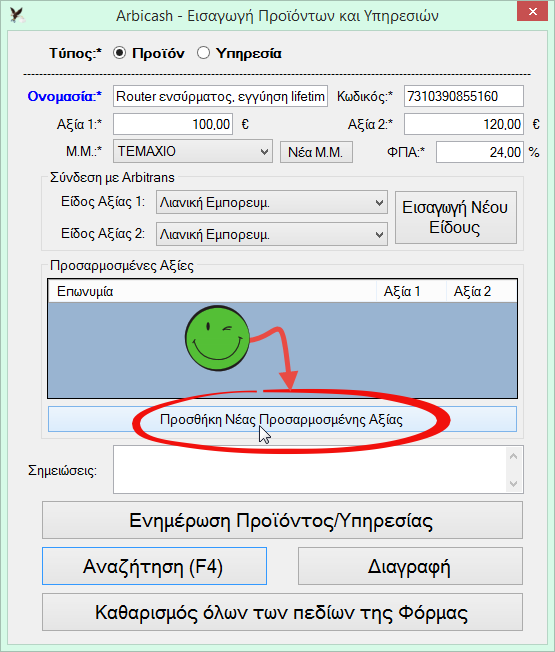Screen dimensions: 555x652
Task: Click Ενημέρωση Προϊόντος/Υπηρεσίας button
Action: click(282, 520)
